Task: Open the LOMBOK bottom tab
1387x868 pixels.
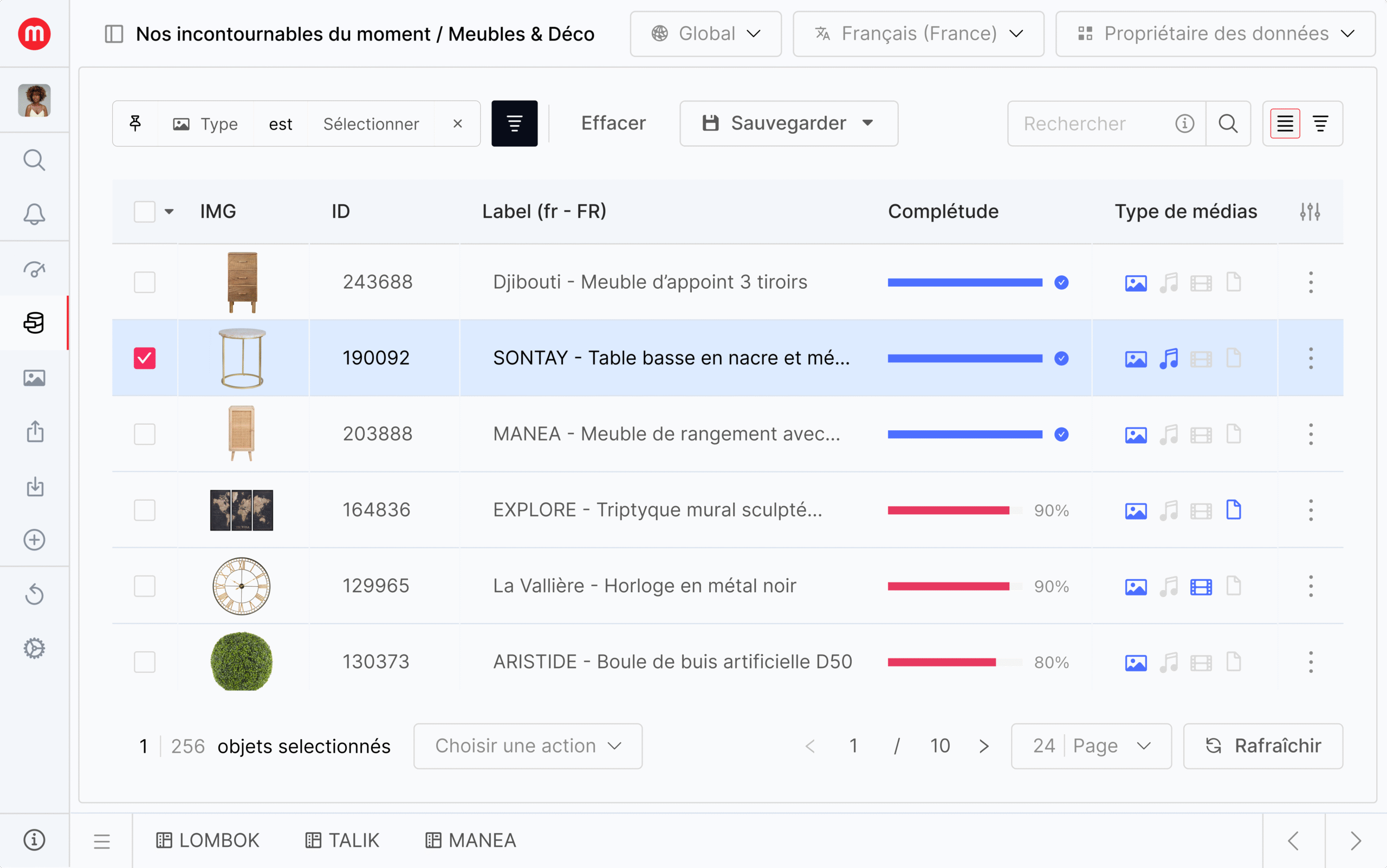Action: (x=208, y=840)
